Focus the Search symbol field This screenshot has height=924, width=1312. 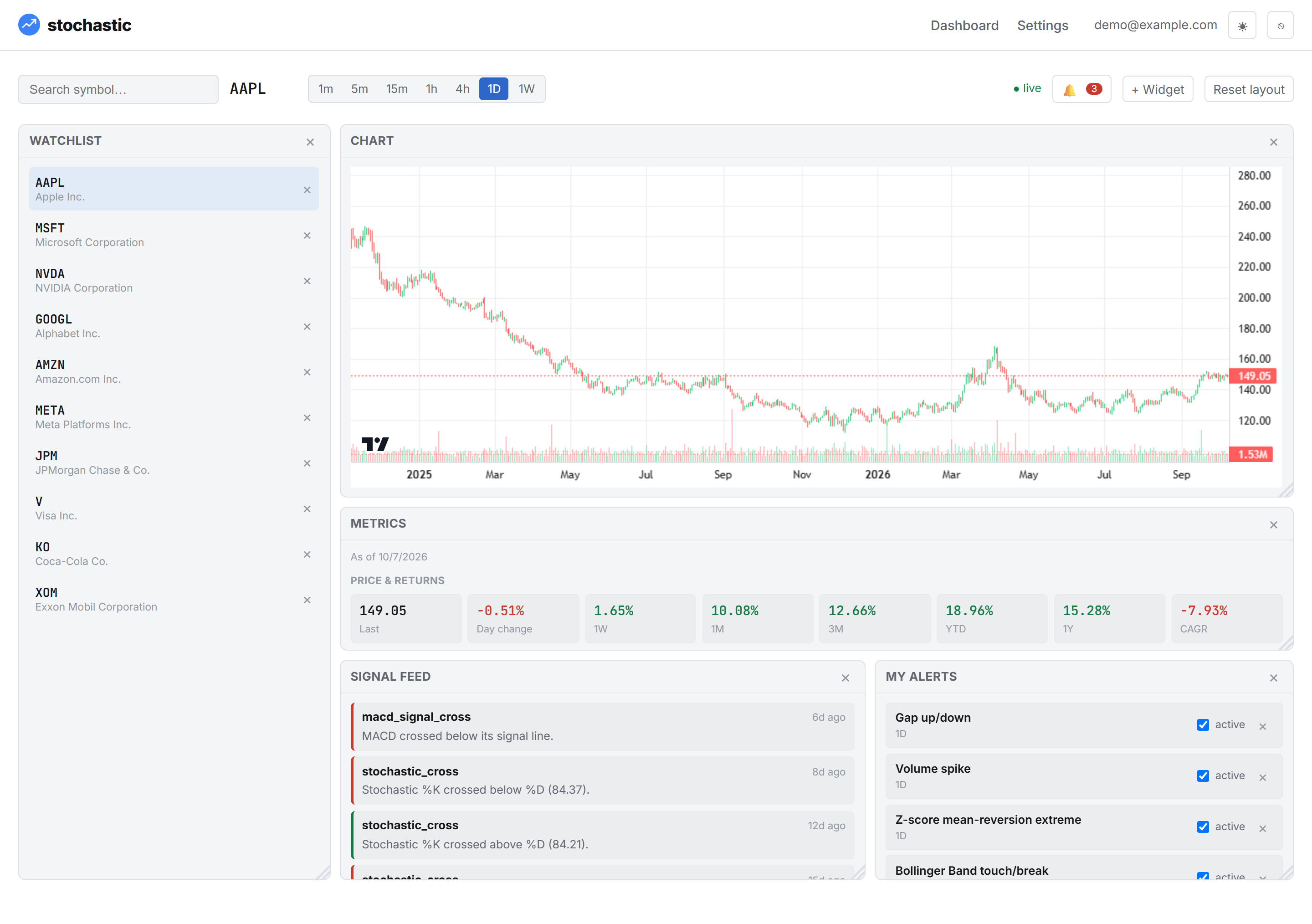coord(118,89)
